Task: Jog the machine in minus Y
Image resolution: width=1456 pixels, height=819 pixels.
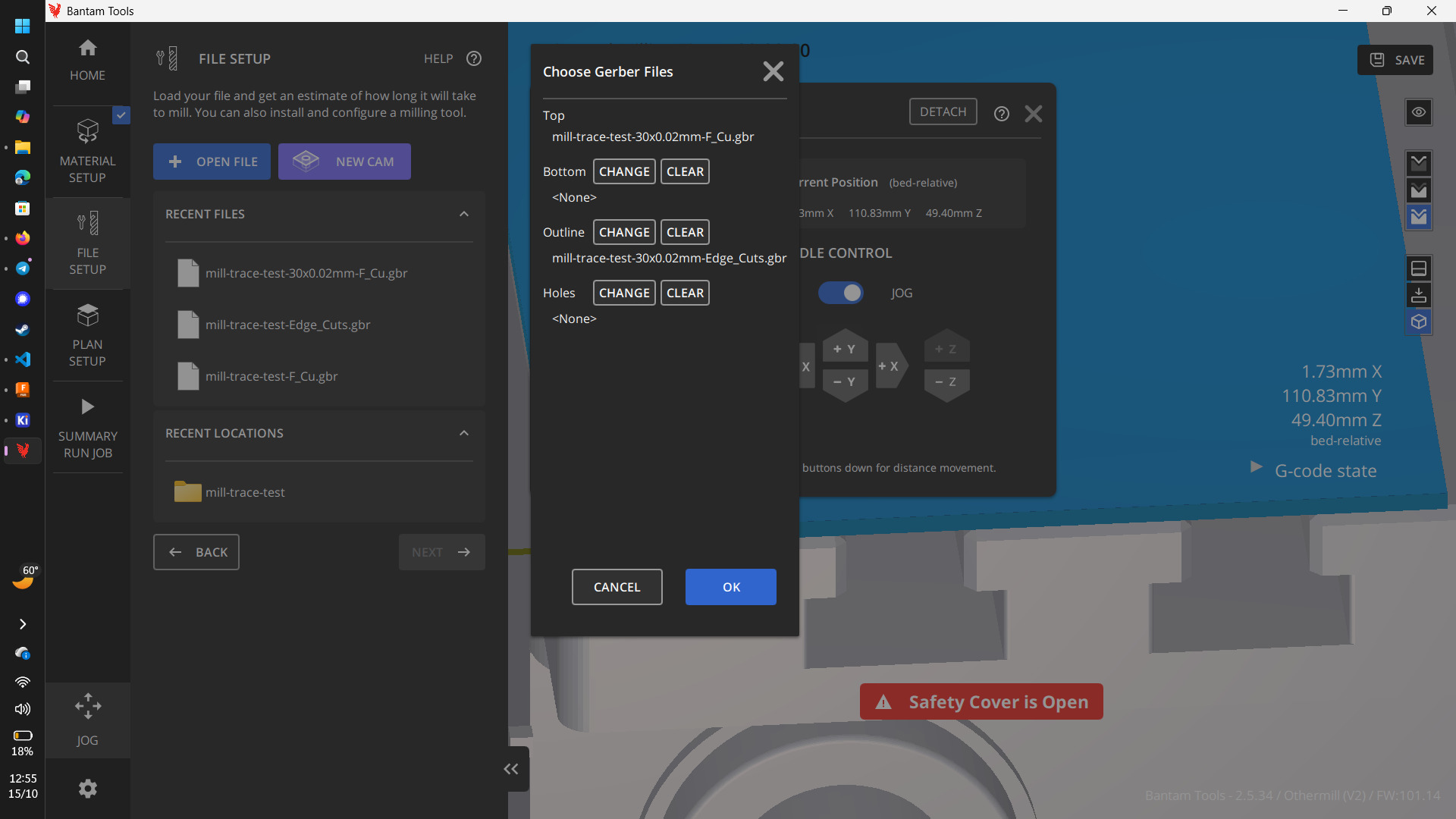Action: [x=845, y=384]
